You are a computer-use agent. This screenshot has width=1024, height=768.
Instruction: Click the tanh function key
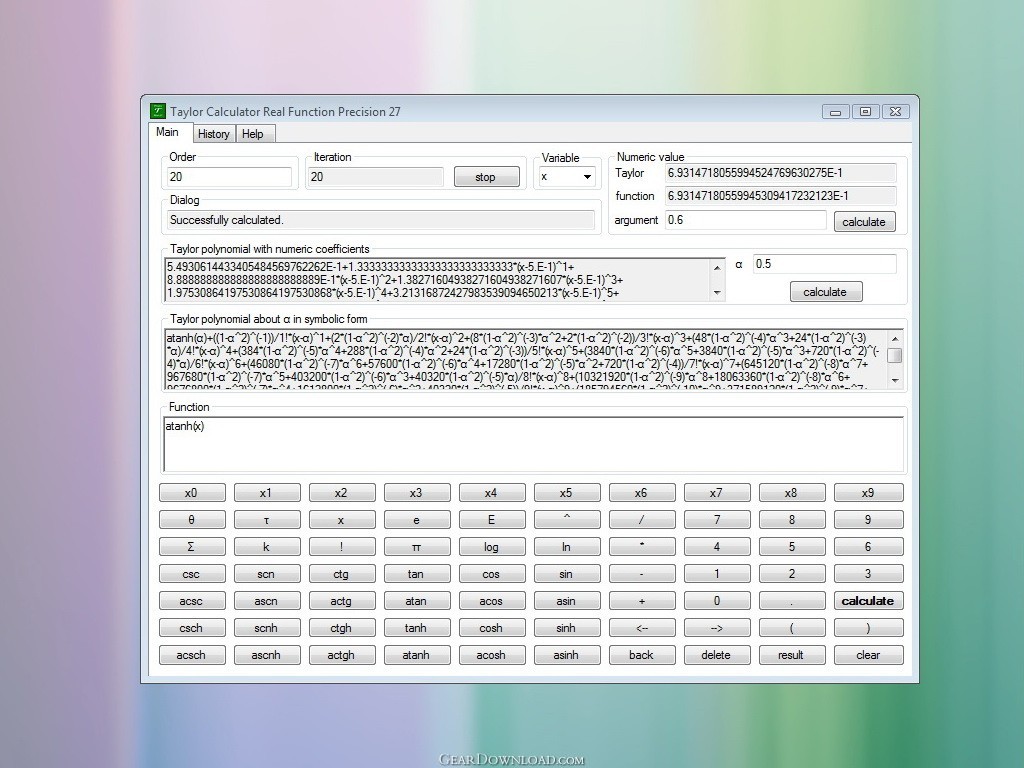(x=417, y=628)
